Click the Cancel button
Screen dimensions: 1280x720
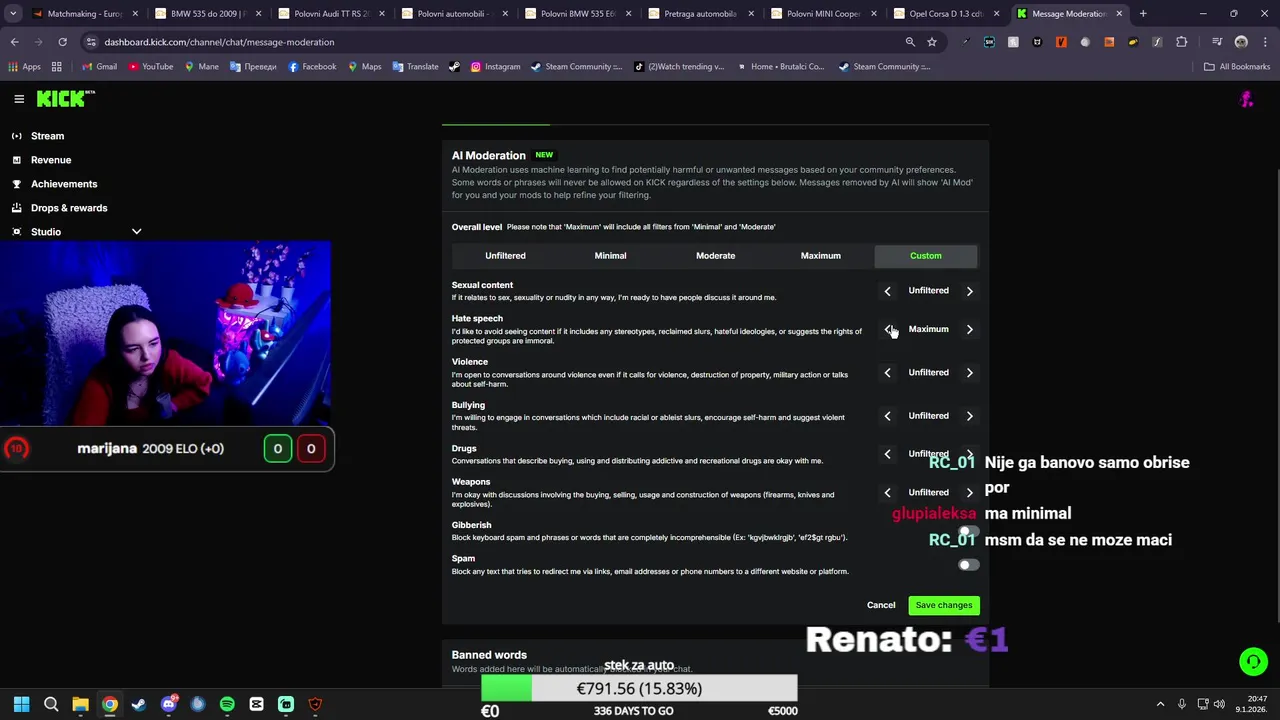click(881, 605)
